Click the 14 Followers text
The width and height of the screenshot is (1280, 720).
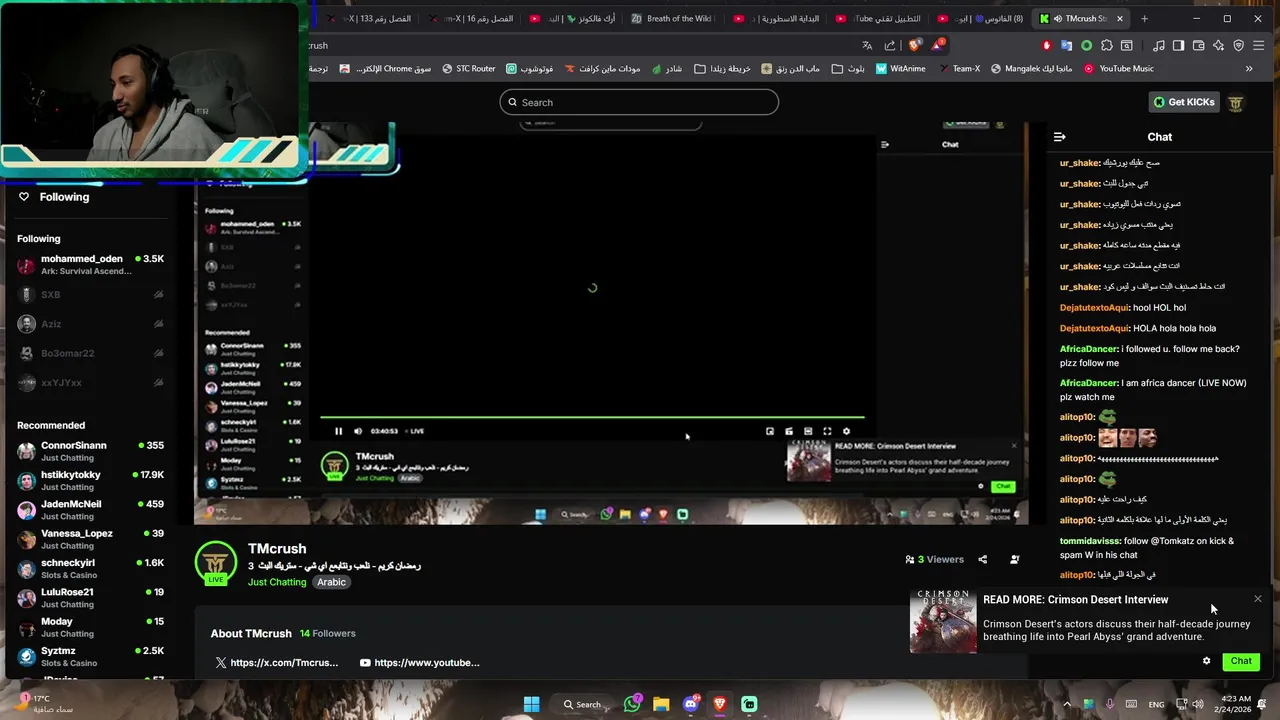tap(327, 633)
